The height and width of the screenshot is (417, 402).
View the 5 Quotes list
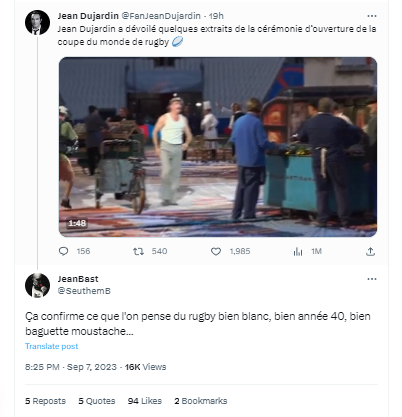tap(97, 401)
